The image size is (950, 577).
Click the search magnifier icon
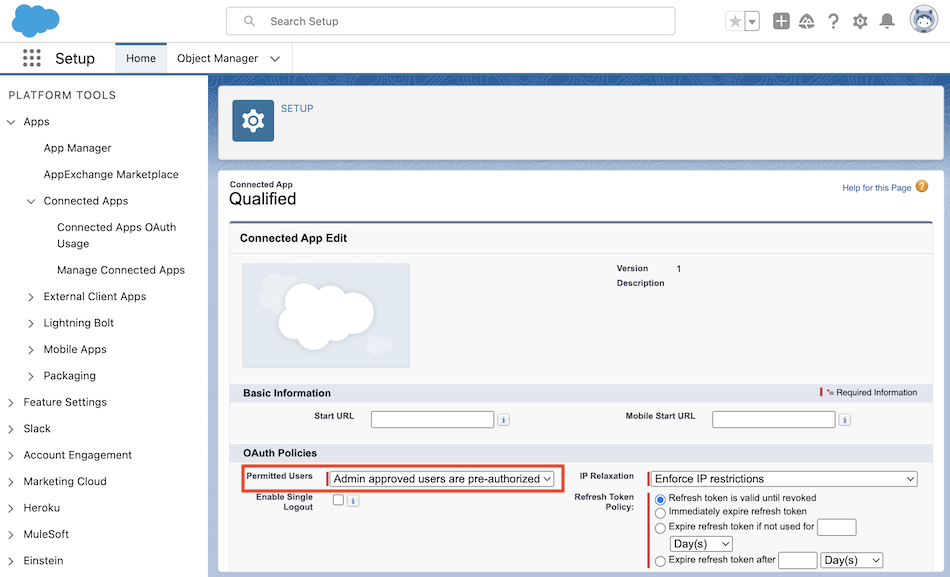[249, 21]
